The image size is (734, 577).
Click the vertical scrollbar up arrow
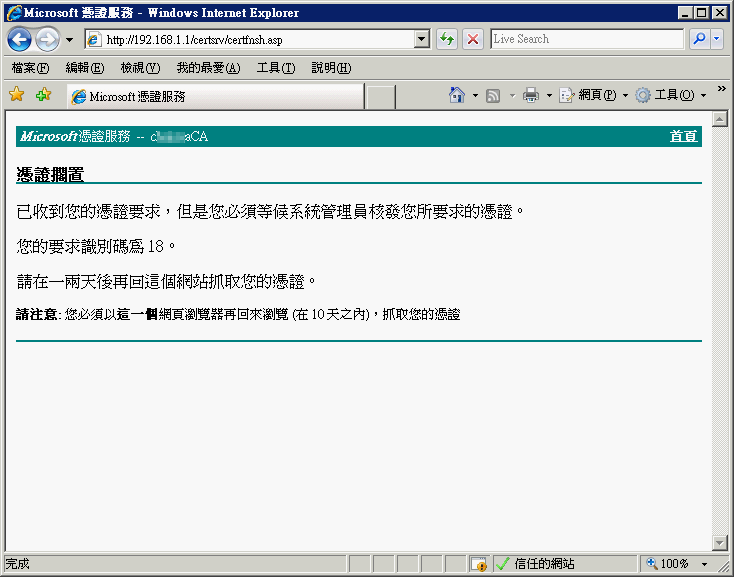pyautogui.click(x=719, y=119)
